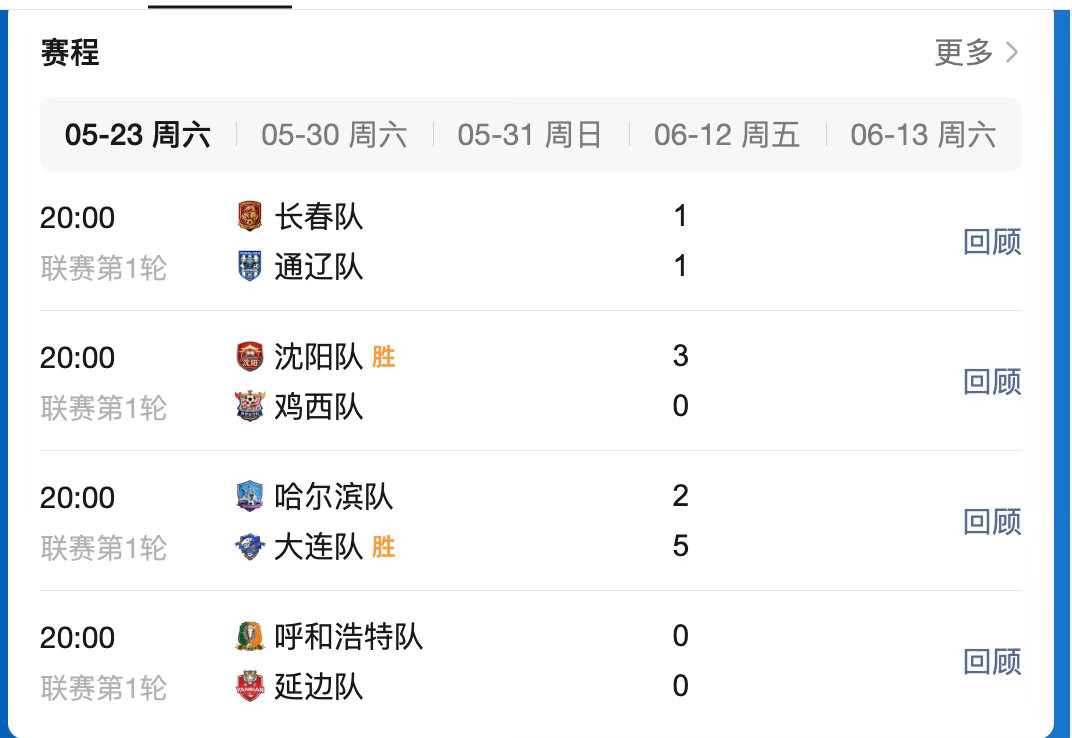
Task: Switch to the 05-30 周六 date tab
Action: click(334, 135)
